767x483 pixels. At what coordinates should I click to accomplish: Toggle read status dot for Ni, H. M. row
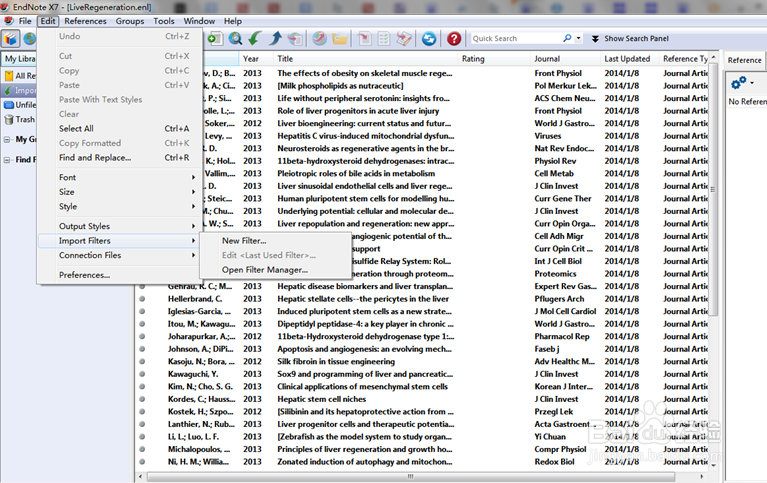(142, 461)
